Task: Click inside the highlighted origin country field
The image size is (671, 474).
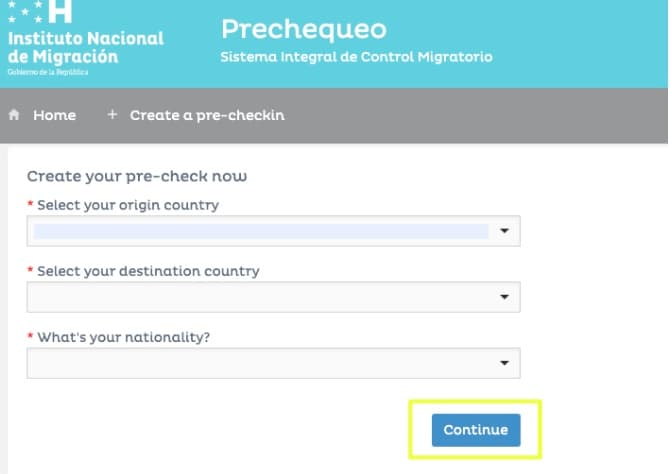Action: [x=260, y=231]
